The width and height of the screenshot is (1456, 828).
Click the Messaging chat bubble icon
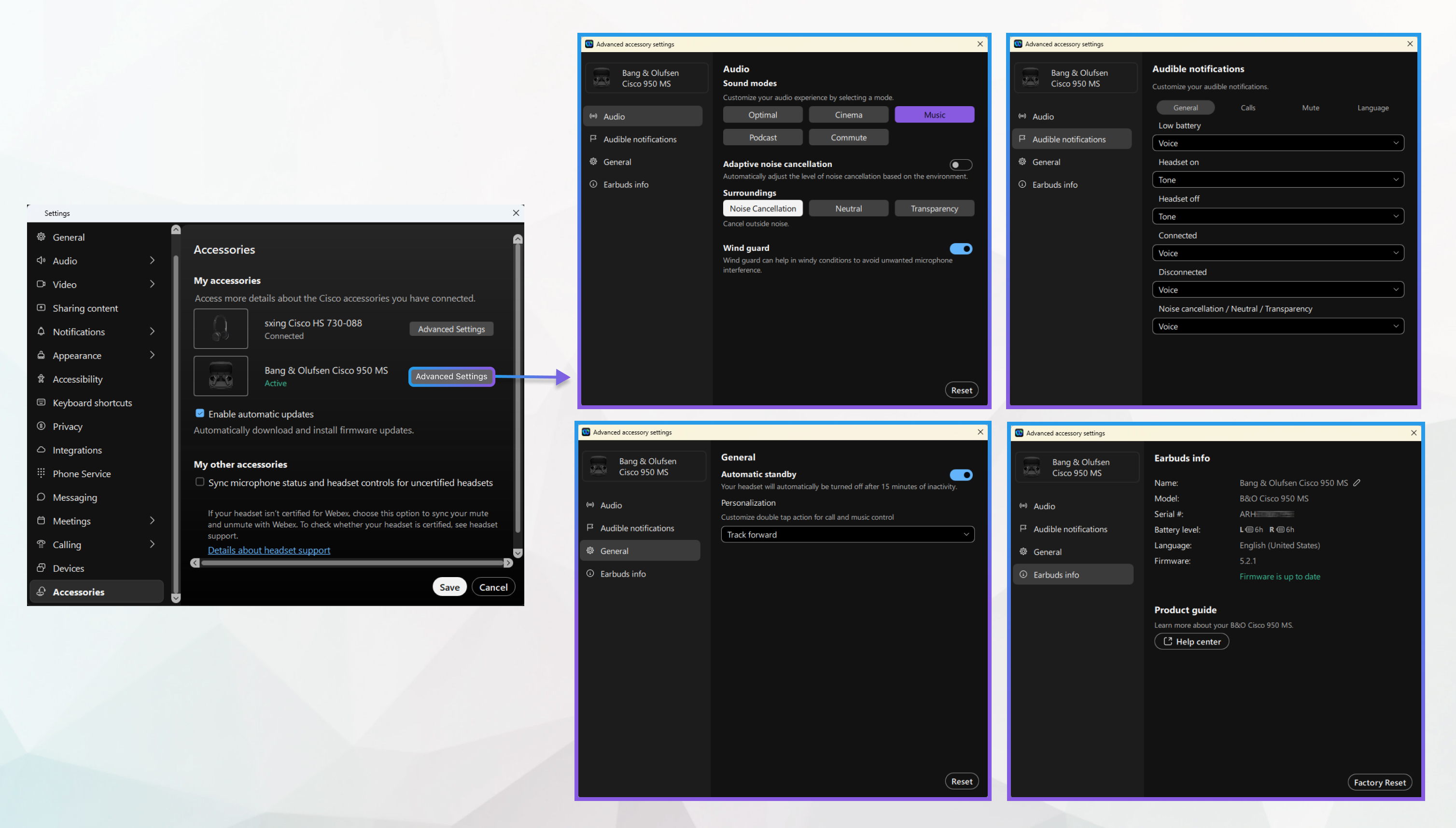pyautogui.click(x=41, y=497)
